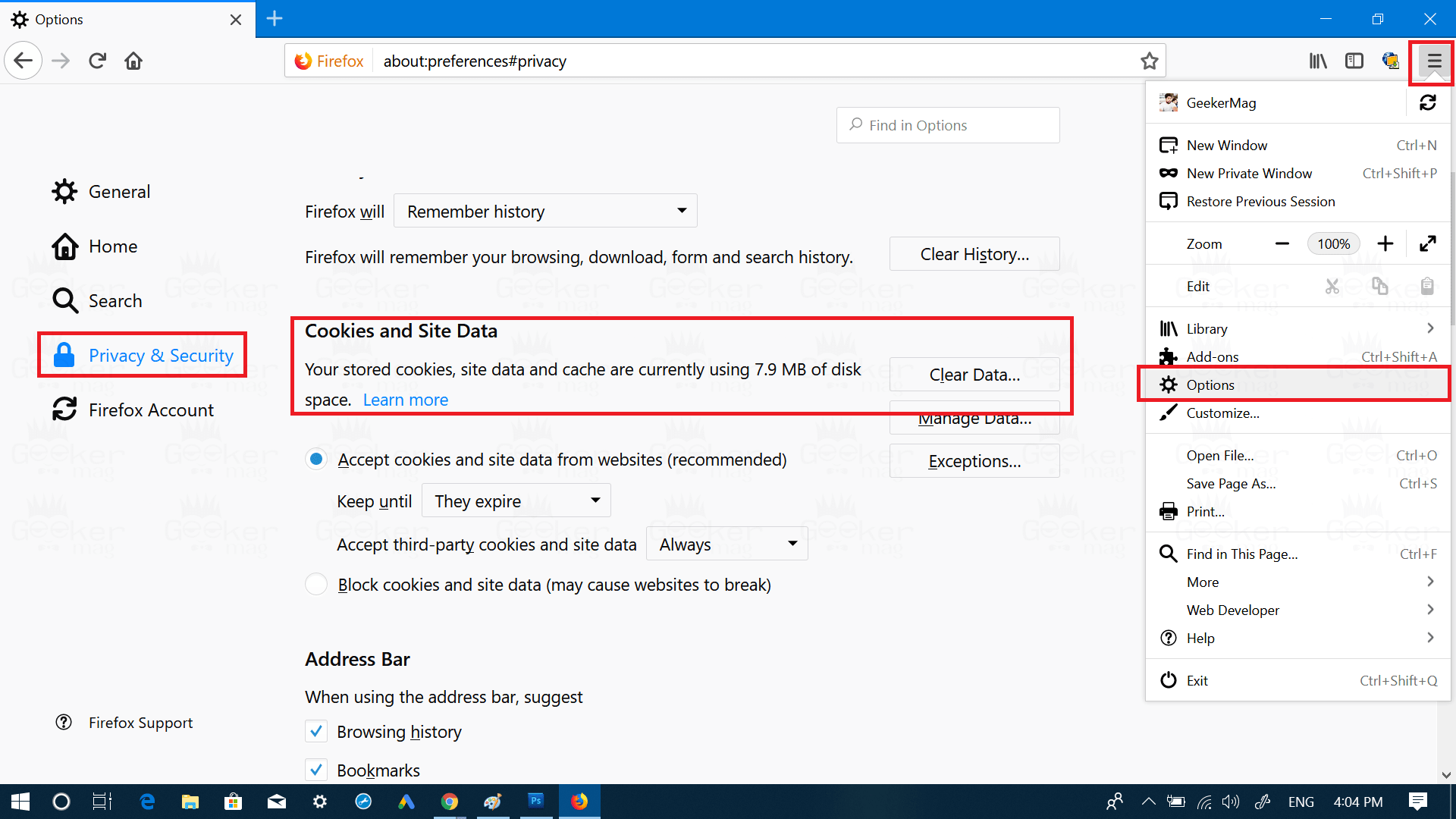Viewport: 1456px width, 819px height.
Task: Open the hamburger menu button
Action: 1433,61
